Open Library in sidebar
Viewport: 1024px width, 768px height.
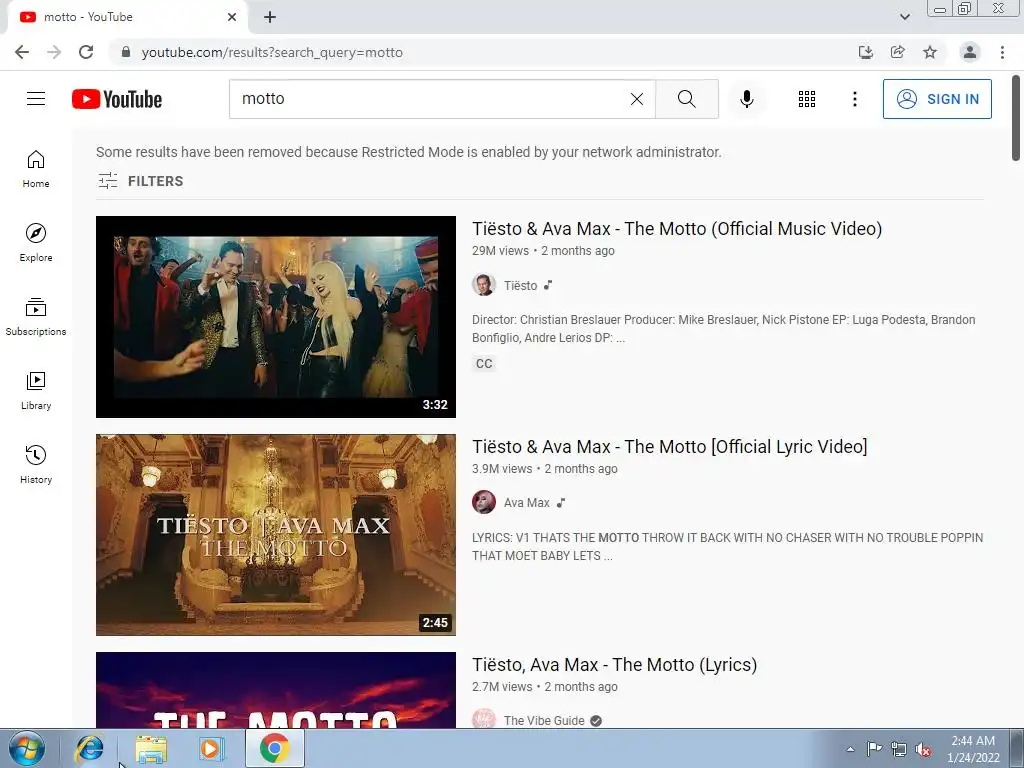(x=36, y=391)
